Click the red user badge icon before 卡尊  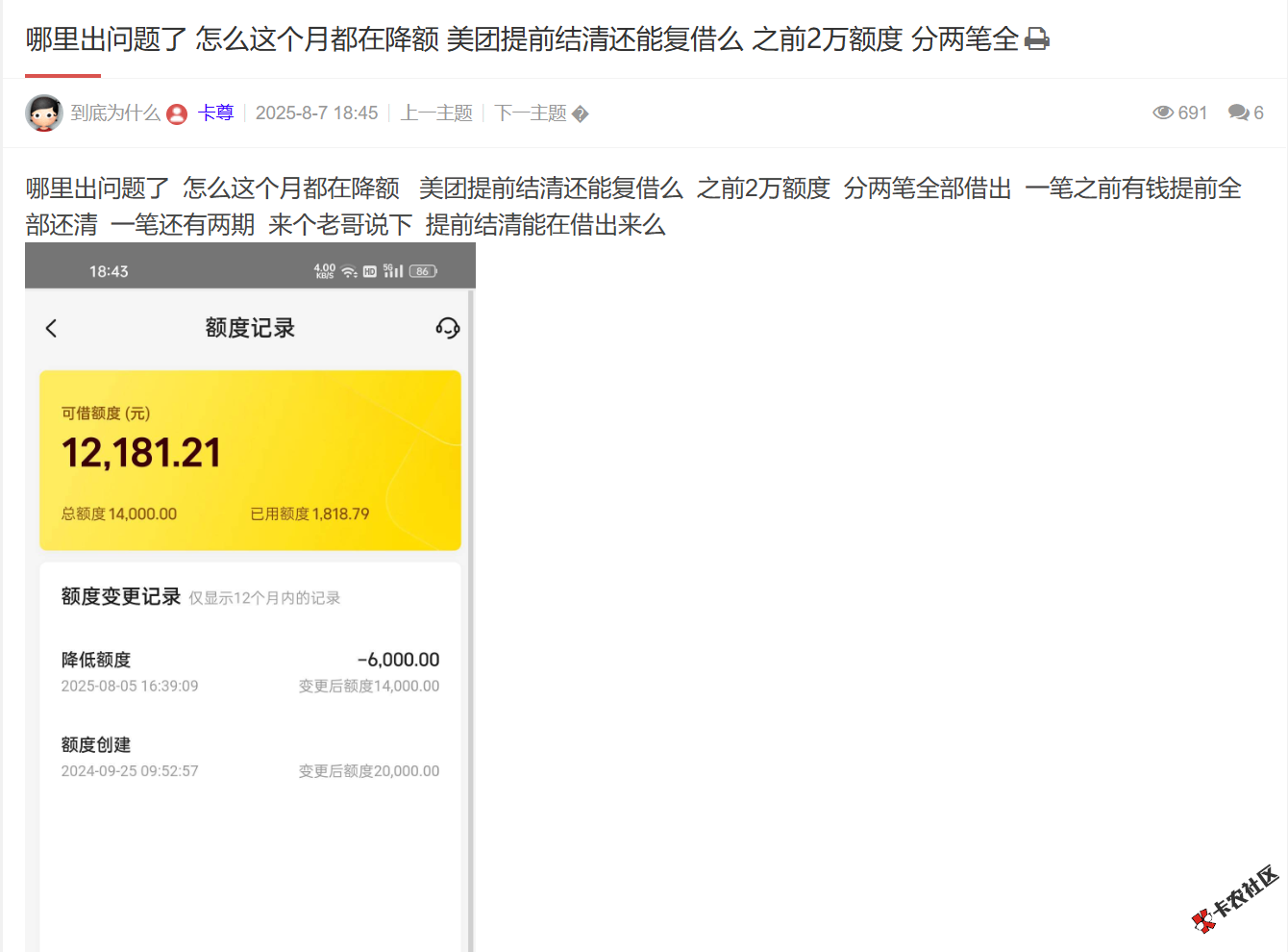(x=177, y=113)
